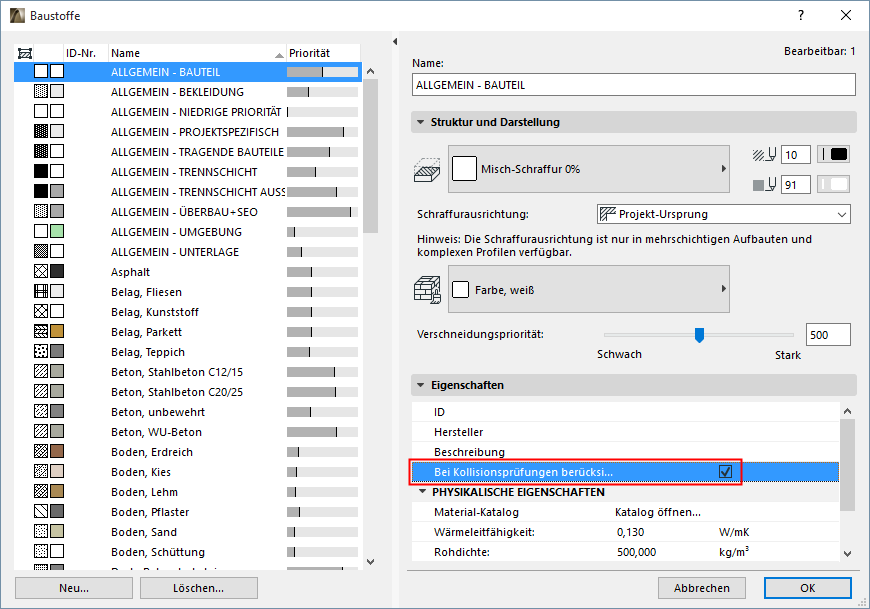This screenshot has height=609, width=870.
Task: Click the Asphalt row hatch pattern icon
Action: (41, 271)
